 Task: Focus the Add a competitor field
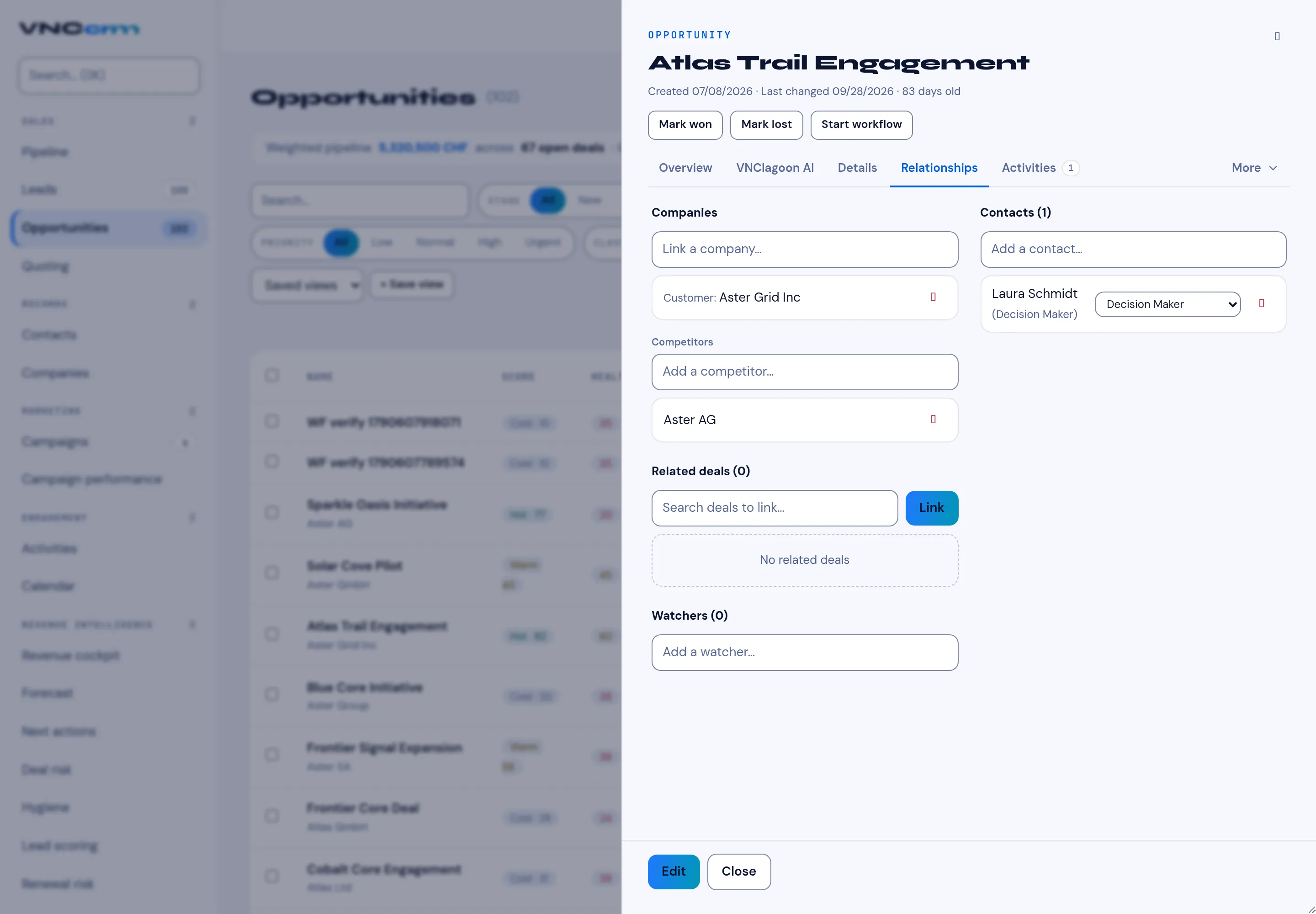click(x=804, y=372)
